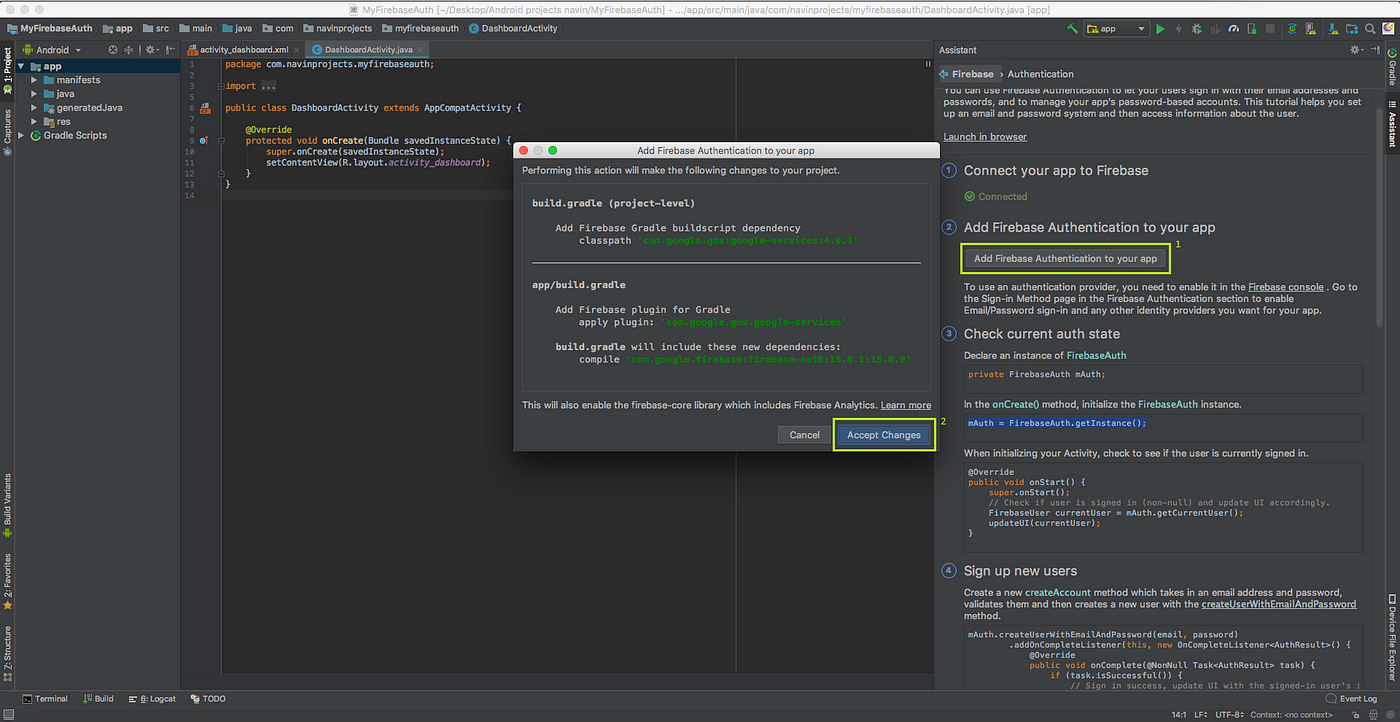
Task: Click Accept Changes button in dialog
Action: 884,435
